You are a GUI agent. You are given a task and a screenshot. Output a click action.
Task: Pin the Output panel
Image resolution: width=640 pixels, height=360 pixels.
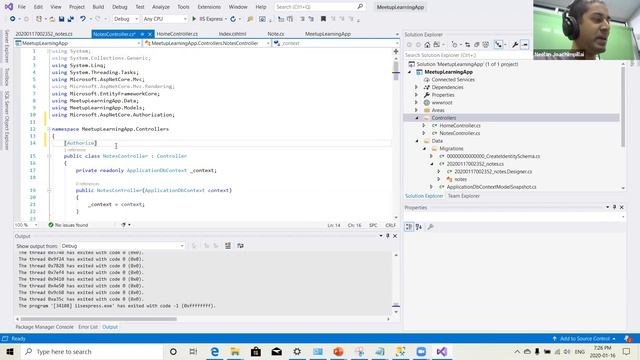click(x=388, y=236)
